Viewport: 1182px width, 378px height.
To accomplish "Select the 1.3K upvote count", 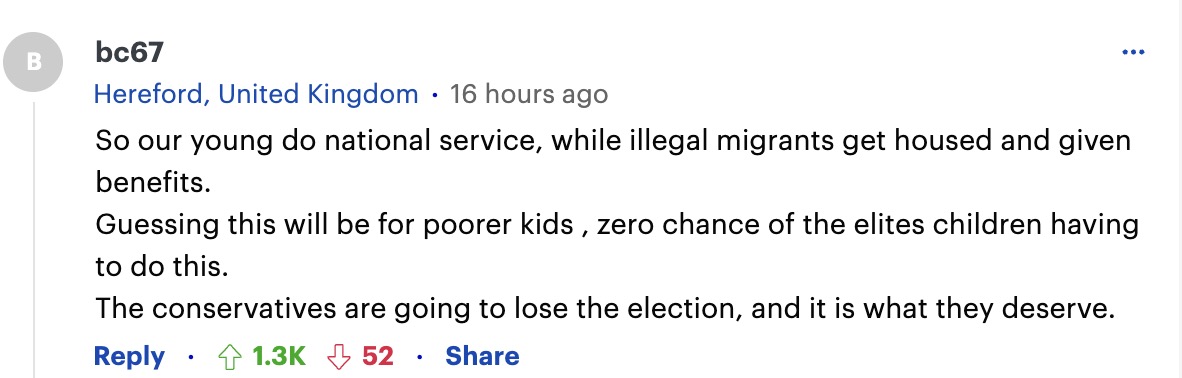I will click(279, 356).
